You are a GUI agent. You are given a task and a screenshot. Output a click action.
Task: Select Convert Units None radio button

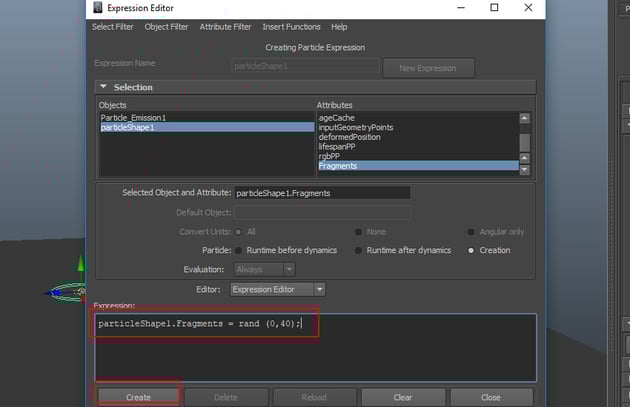358,232
